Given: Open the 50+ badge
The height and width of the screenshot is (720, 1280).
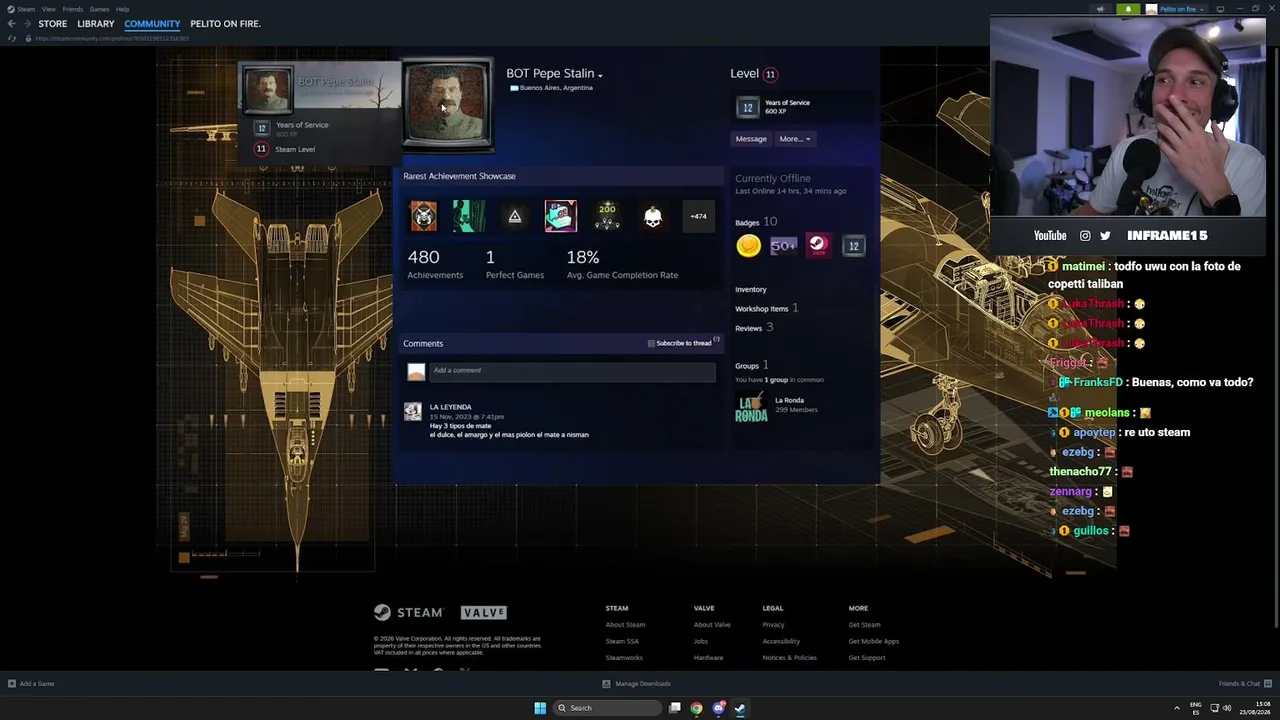Looking at the screenshot, I should 783,246.
